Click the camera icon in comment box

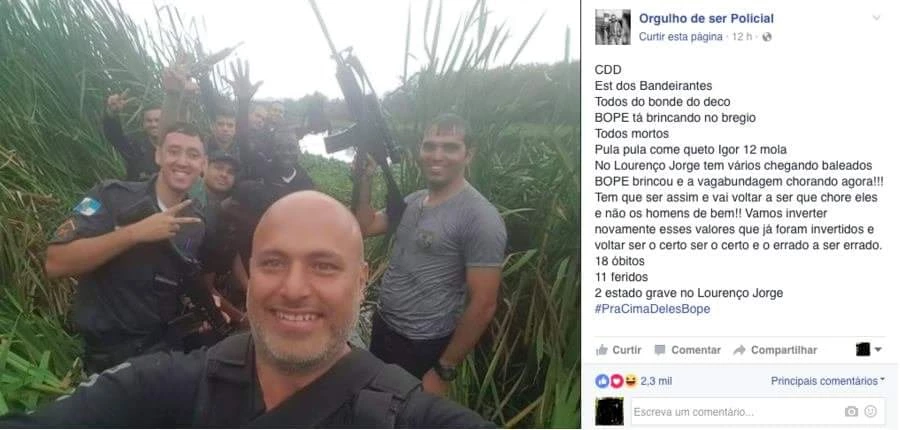coord(851,412)
